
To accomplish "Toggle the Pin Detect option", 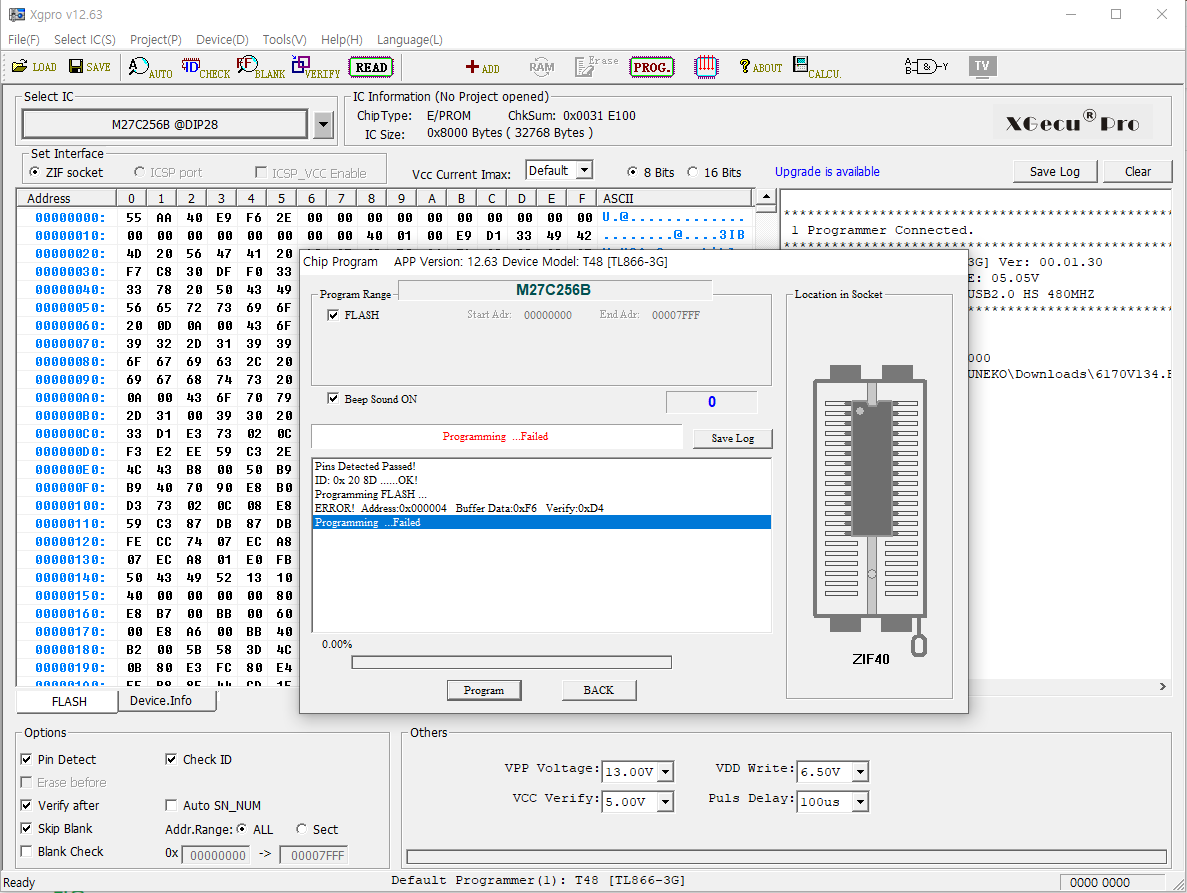I will tap(27, 760).
